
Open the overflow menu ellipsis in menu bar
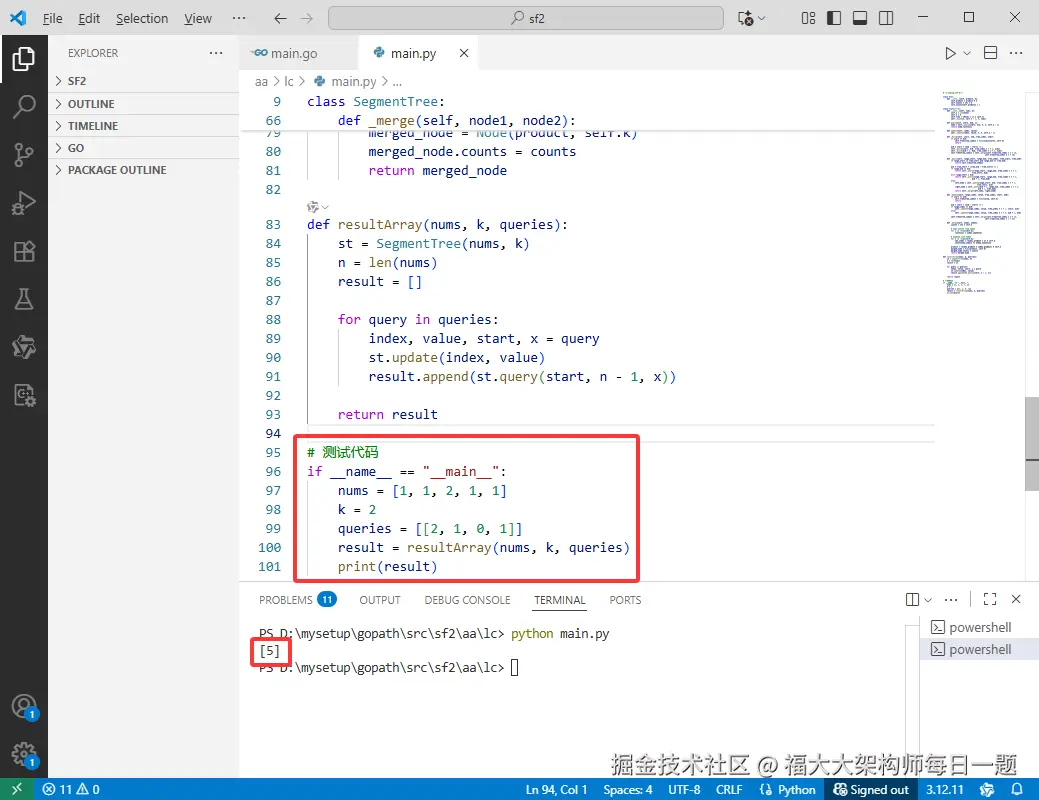(x=239, y=18)
